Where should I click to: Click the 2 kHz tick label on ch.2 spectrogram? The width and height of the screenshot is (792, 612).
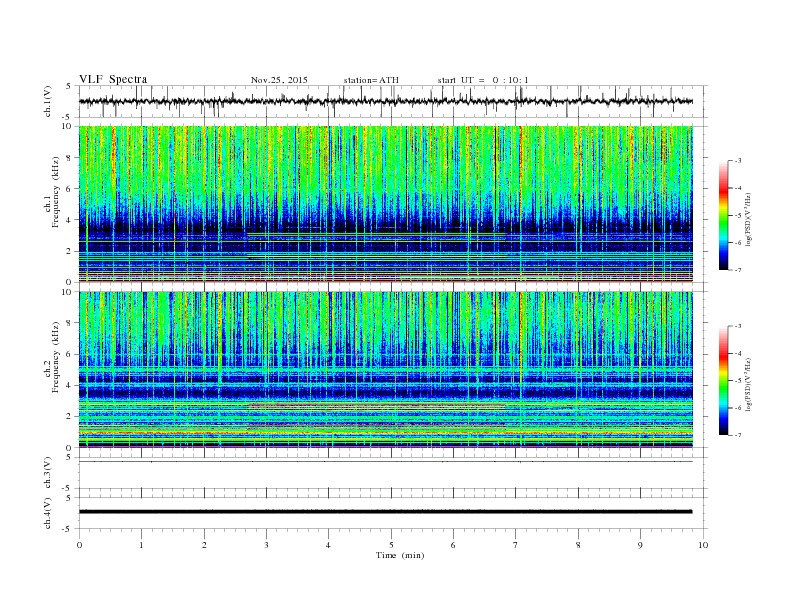(x=69, y=417)
